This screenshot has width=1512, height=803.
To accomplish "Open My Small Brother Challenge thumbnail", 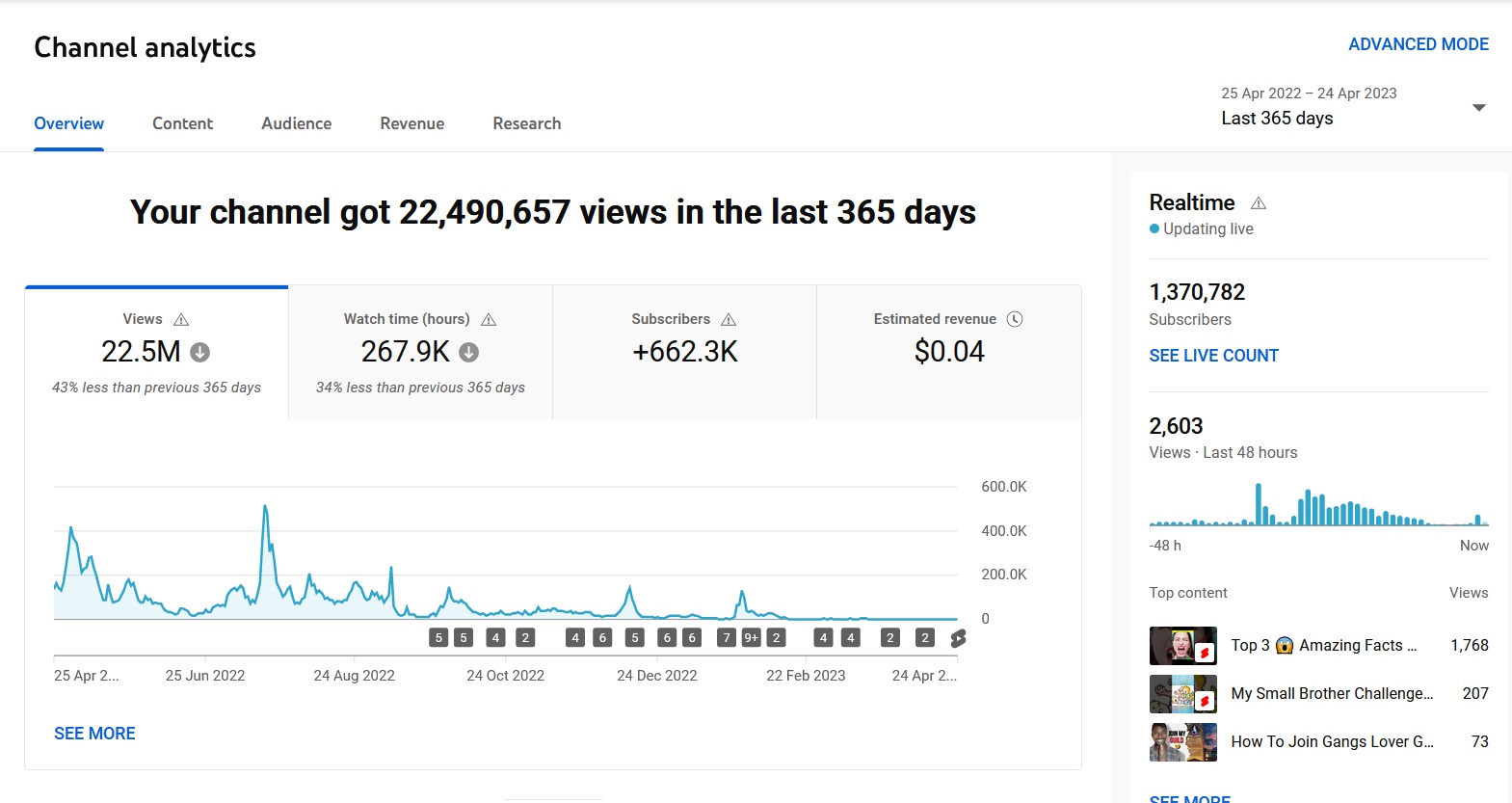I will pos(1183,694).
